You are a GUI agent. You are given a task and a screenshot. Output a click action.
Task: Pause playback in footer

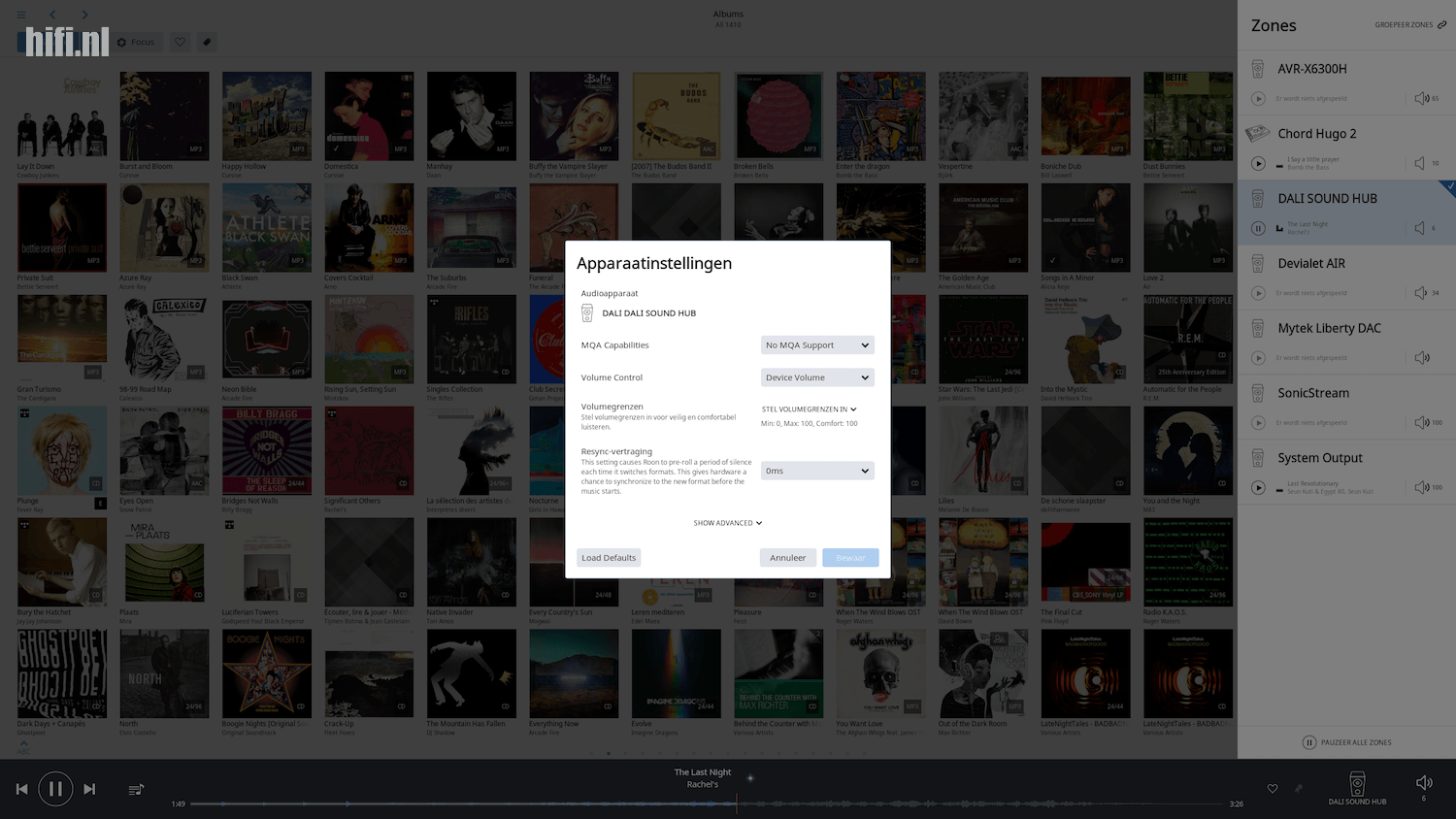(55, 789)
